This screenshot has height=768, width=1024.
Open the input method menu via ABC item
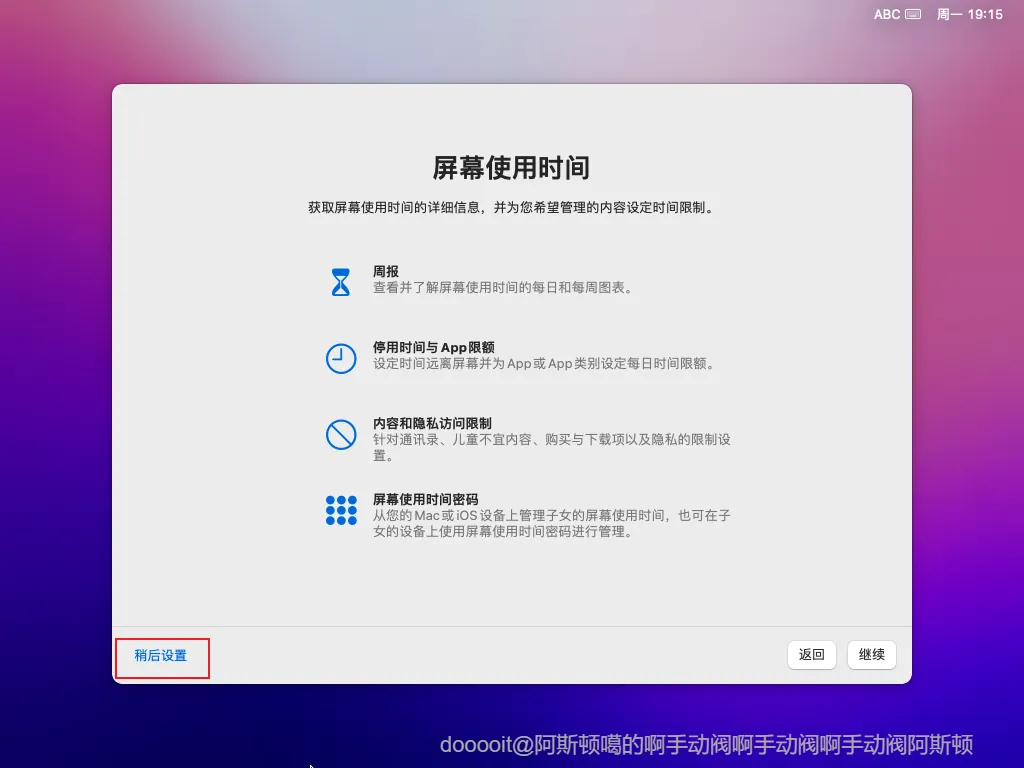click(889, 14)
